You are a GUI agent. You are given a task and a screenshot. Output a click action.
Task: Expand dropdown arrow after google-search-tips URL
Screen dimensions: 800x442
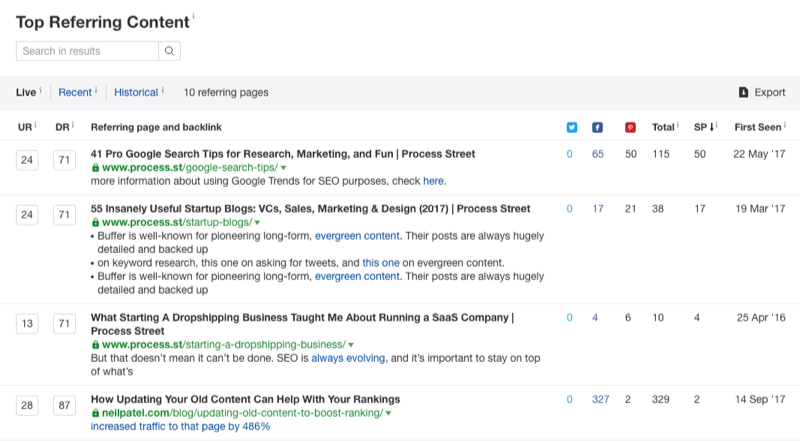[284, 168]
